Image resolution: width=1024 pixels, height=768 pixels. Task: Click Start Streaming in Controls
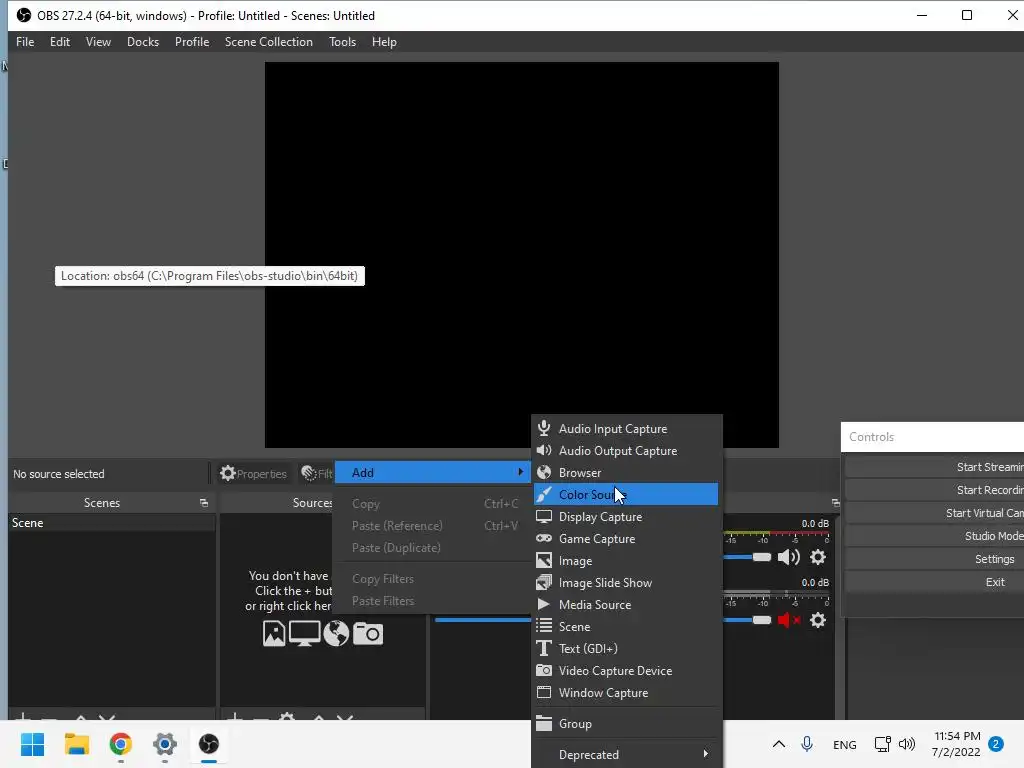[x=935, y=467]
